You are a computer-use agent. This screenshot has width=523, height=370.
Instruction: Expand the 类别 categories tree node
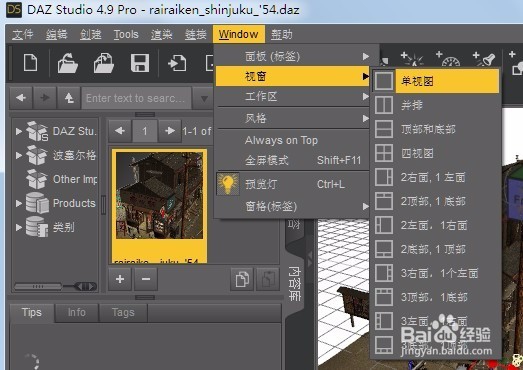coord(19,227)
